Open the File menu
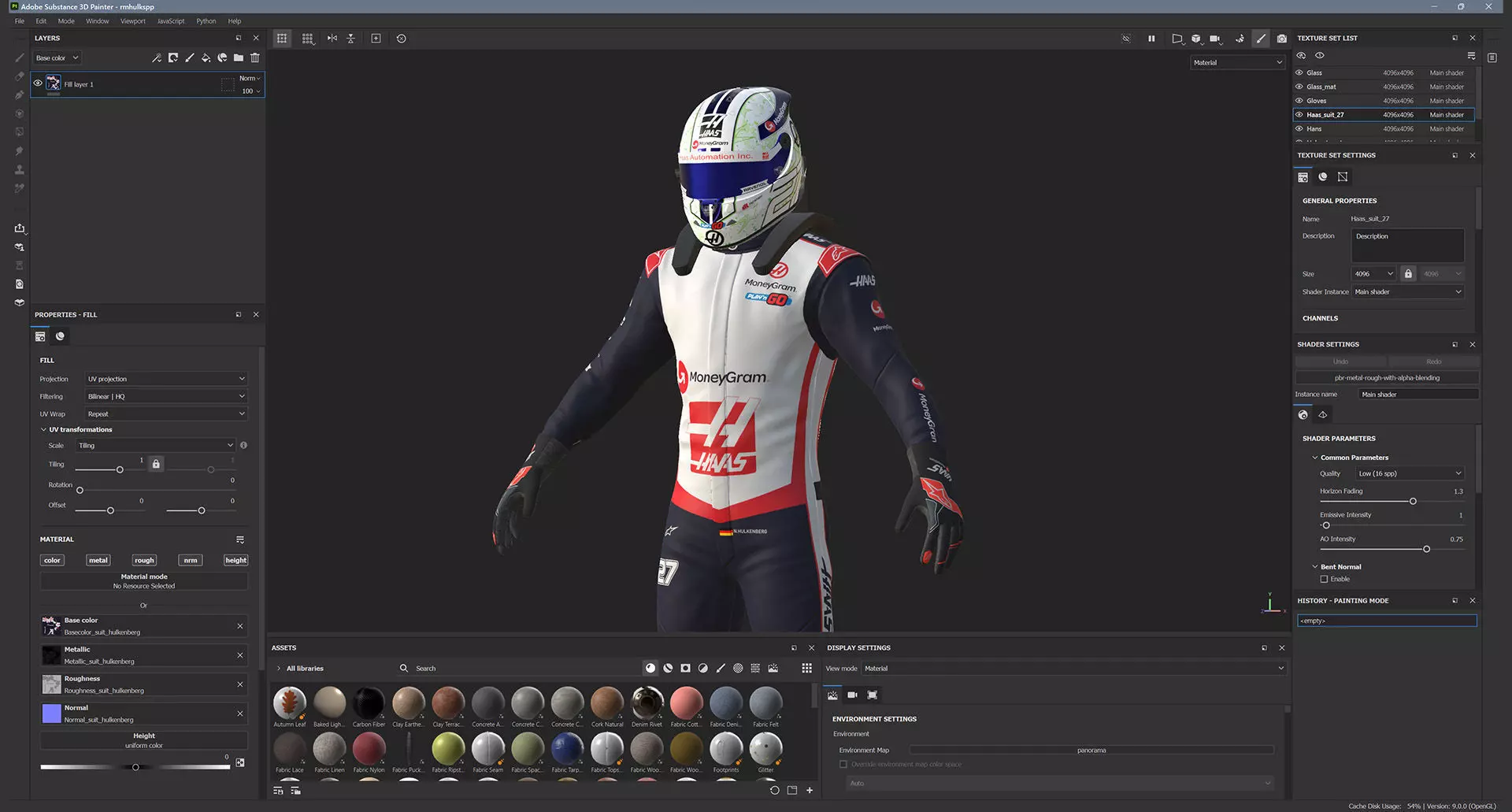The image size is (1512, 812). 20,21
